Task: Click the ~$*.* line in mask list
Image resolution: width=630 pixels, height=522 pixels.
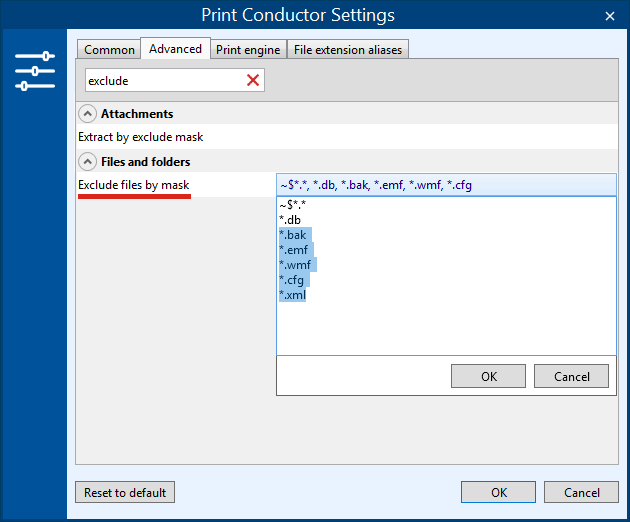Action: [292, 205]
